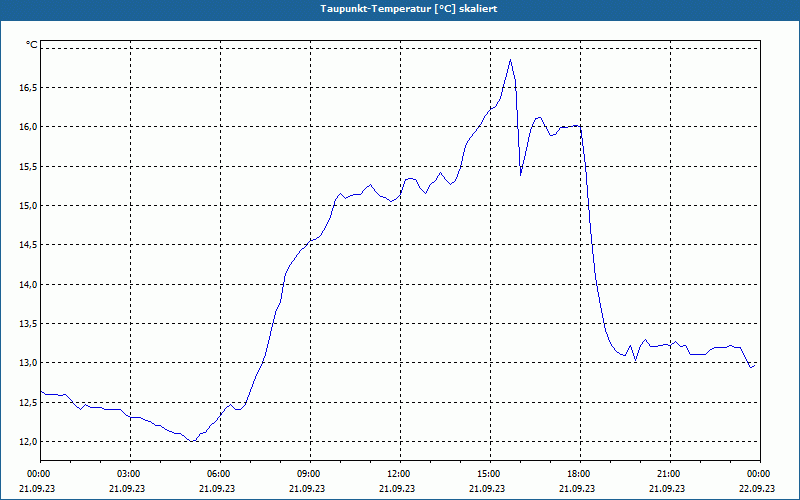This screenshot has height=500, width=800.
Task: Click the 13,5 y-axis label
Action: click(x=29, y=323)
